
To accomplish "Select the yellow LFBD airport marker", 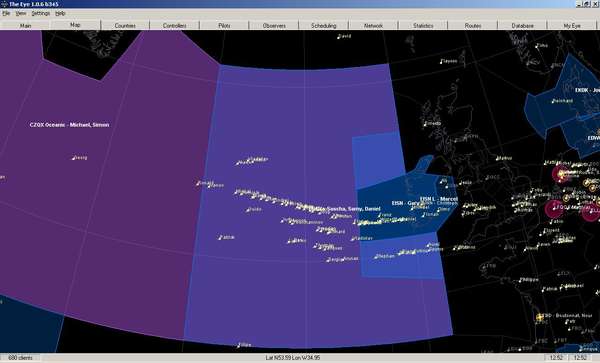I will point(540,317).
